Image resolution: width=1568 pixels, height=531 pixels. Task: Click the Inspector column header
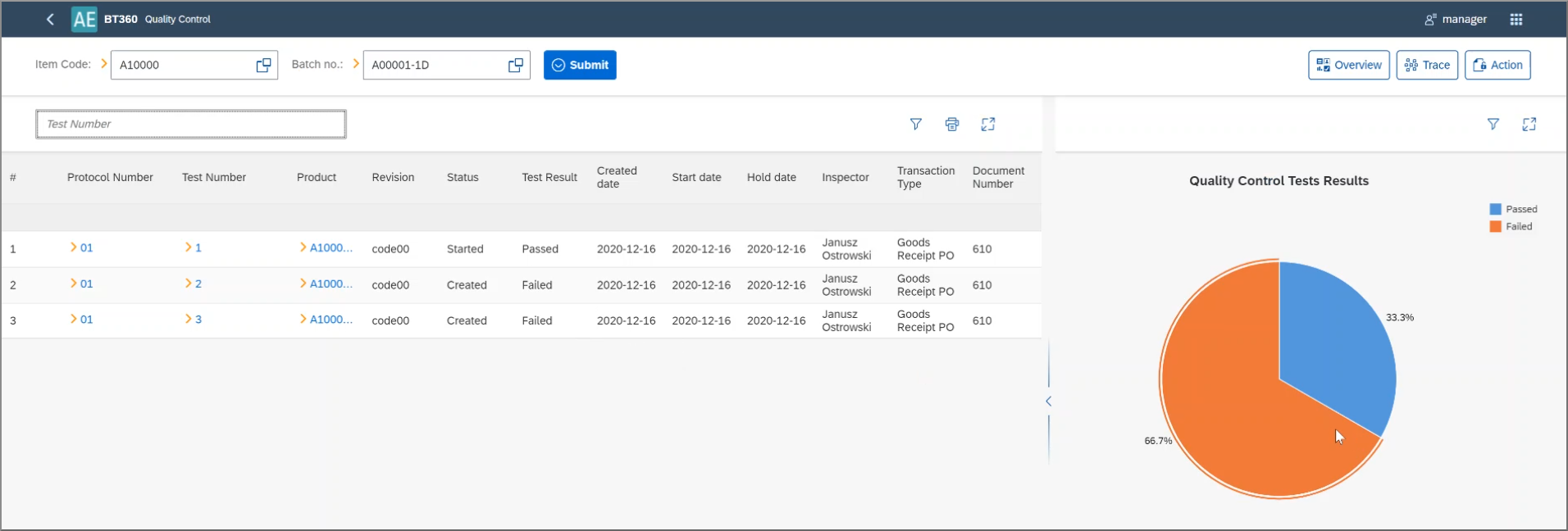coord(846,177)
